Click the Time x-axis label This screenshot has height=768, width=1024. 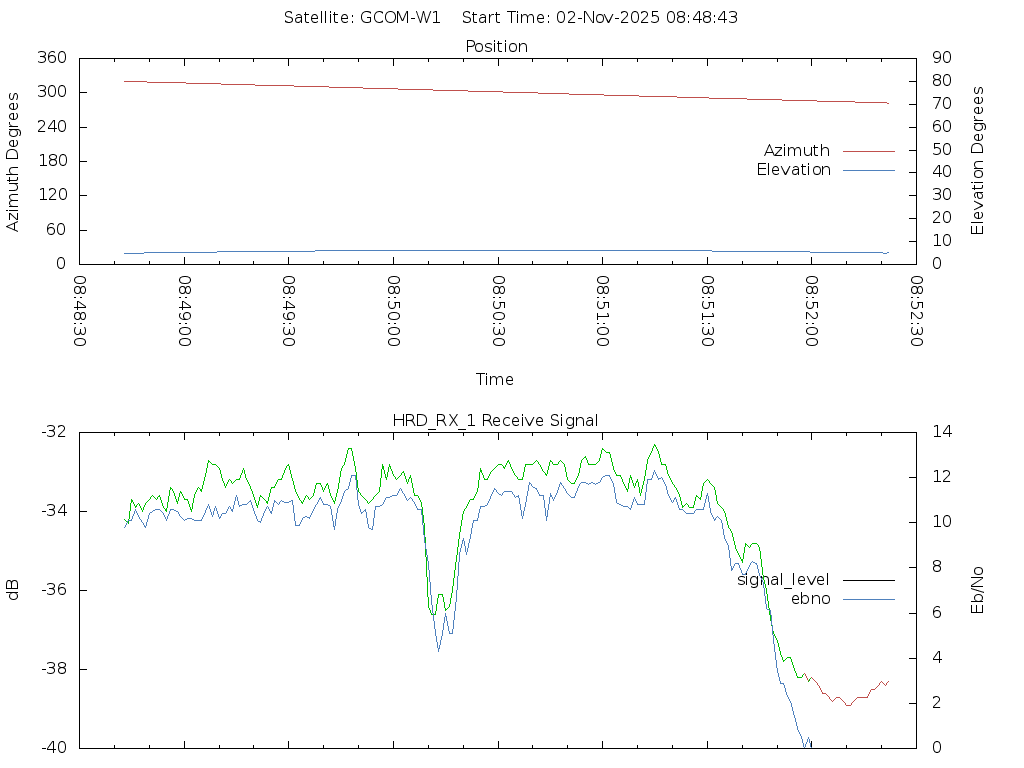point(495,380)
